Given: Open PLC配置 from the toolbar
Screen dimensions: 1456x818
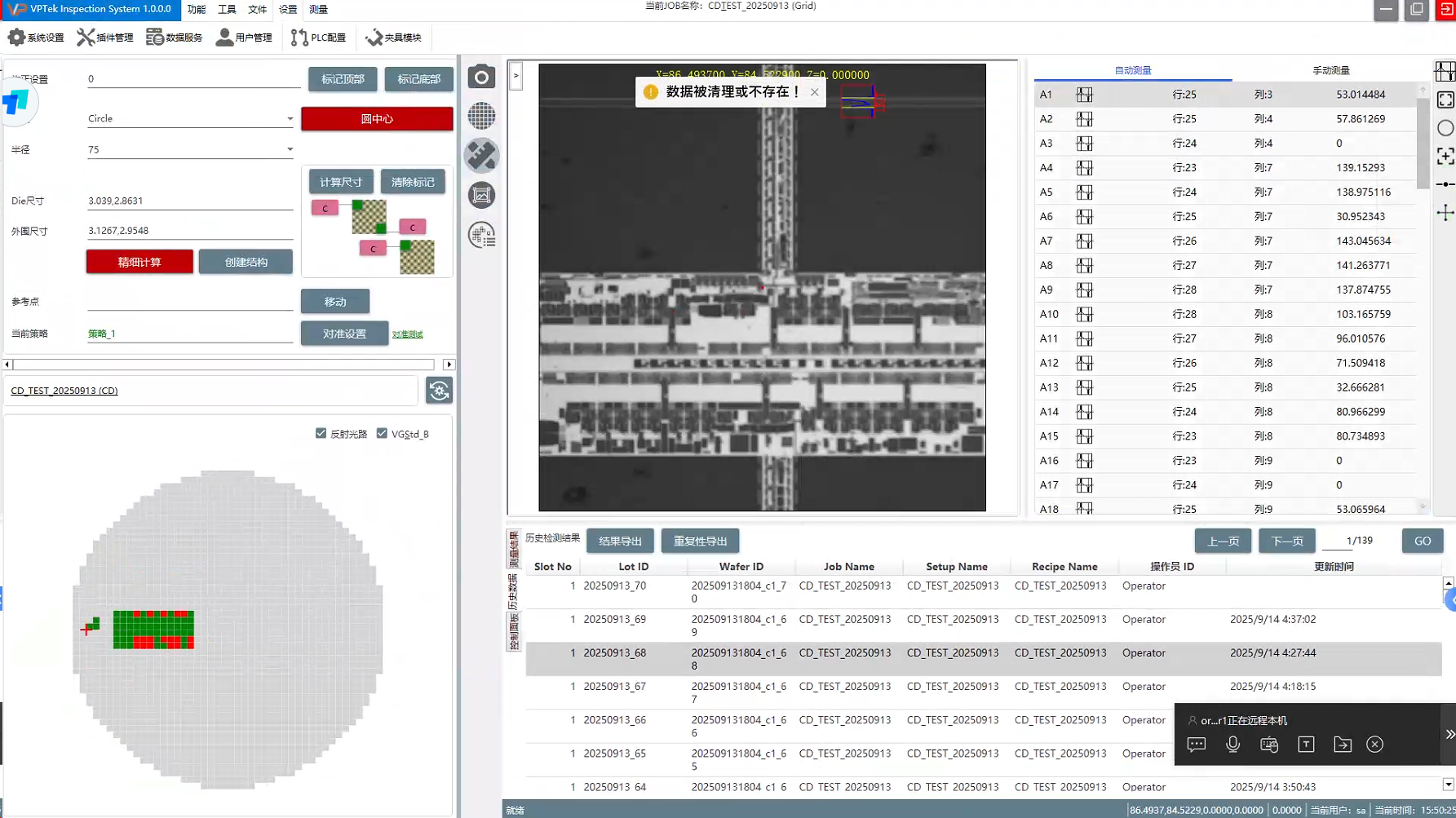Looking at the screenshot, I should click(x=318, y=38).
